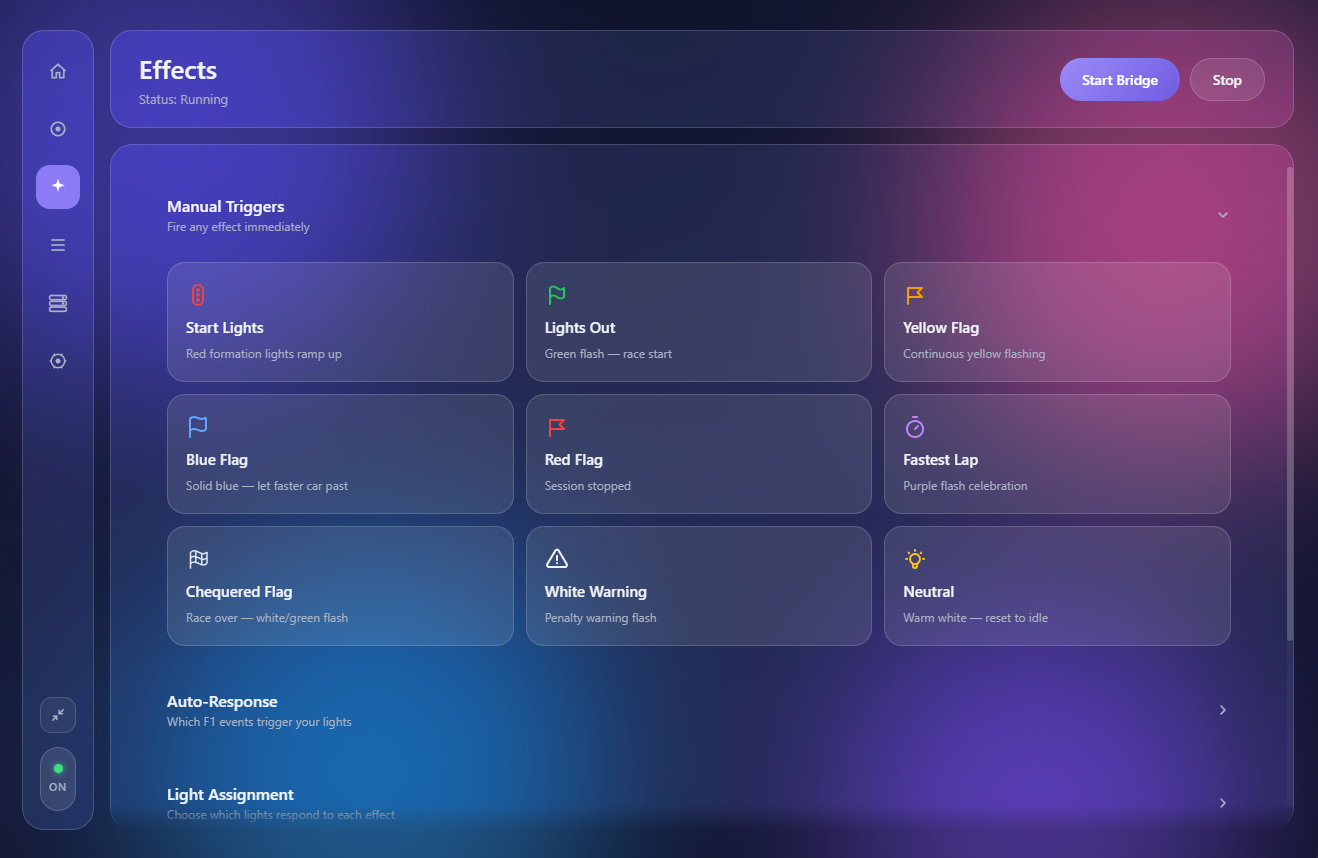Toggle the ON power switch
The image size is (1318, 858).
pos(58,778)
